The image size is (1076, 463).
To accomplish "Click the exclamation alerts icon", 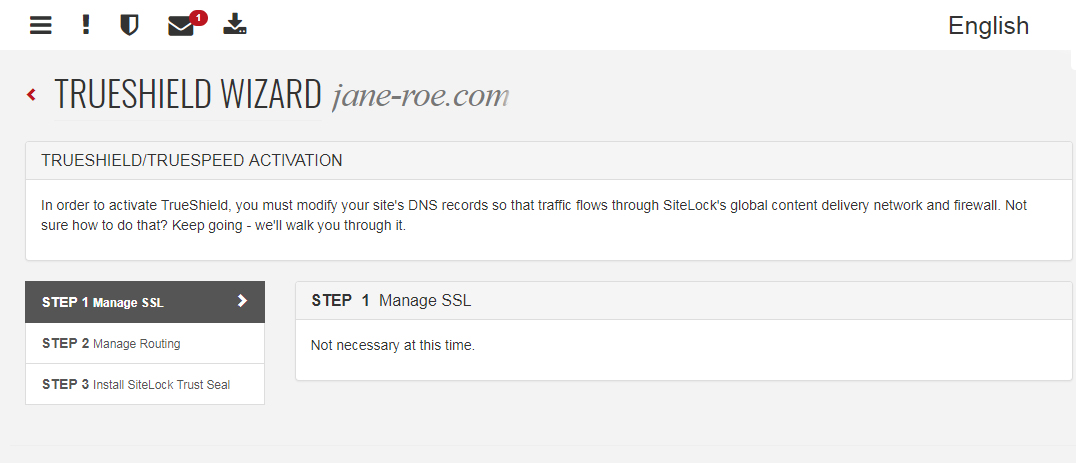I will 85,25.
